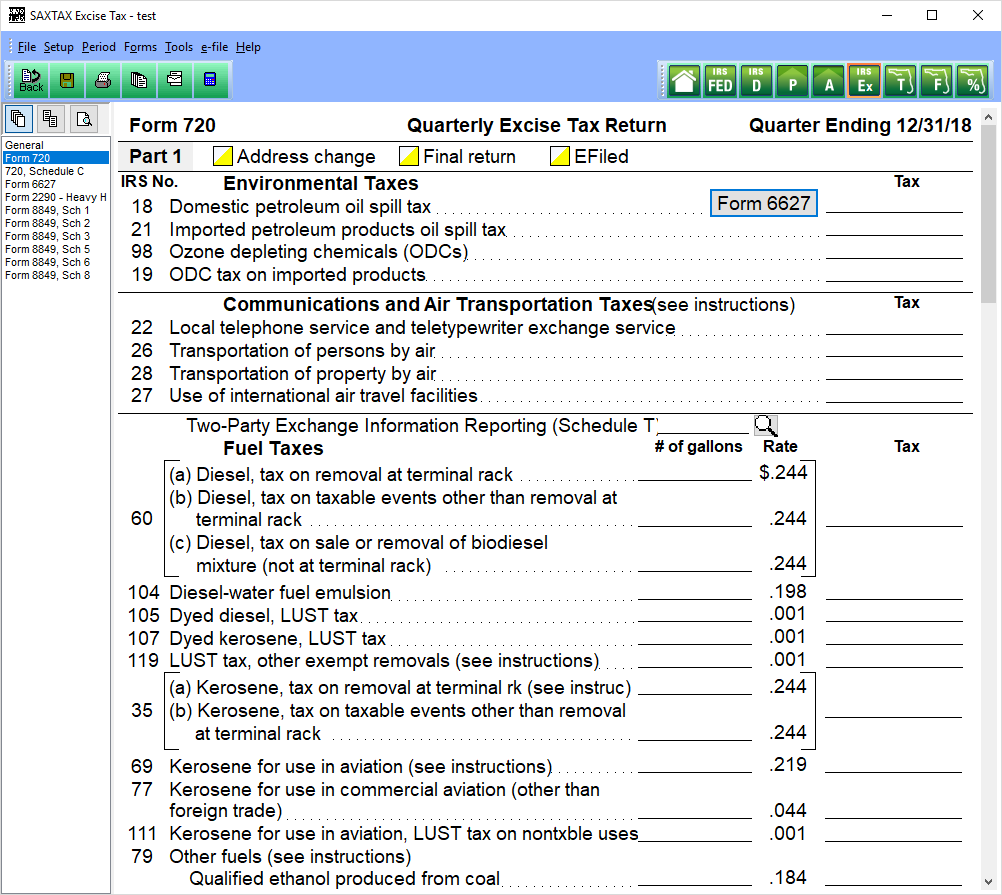Click gallons field for Diesel-water fuel emulsion
Image resolution: width=1002 pixels, height=895 pixels.
695,591
